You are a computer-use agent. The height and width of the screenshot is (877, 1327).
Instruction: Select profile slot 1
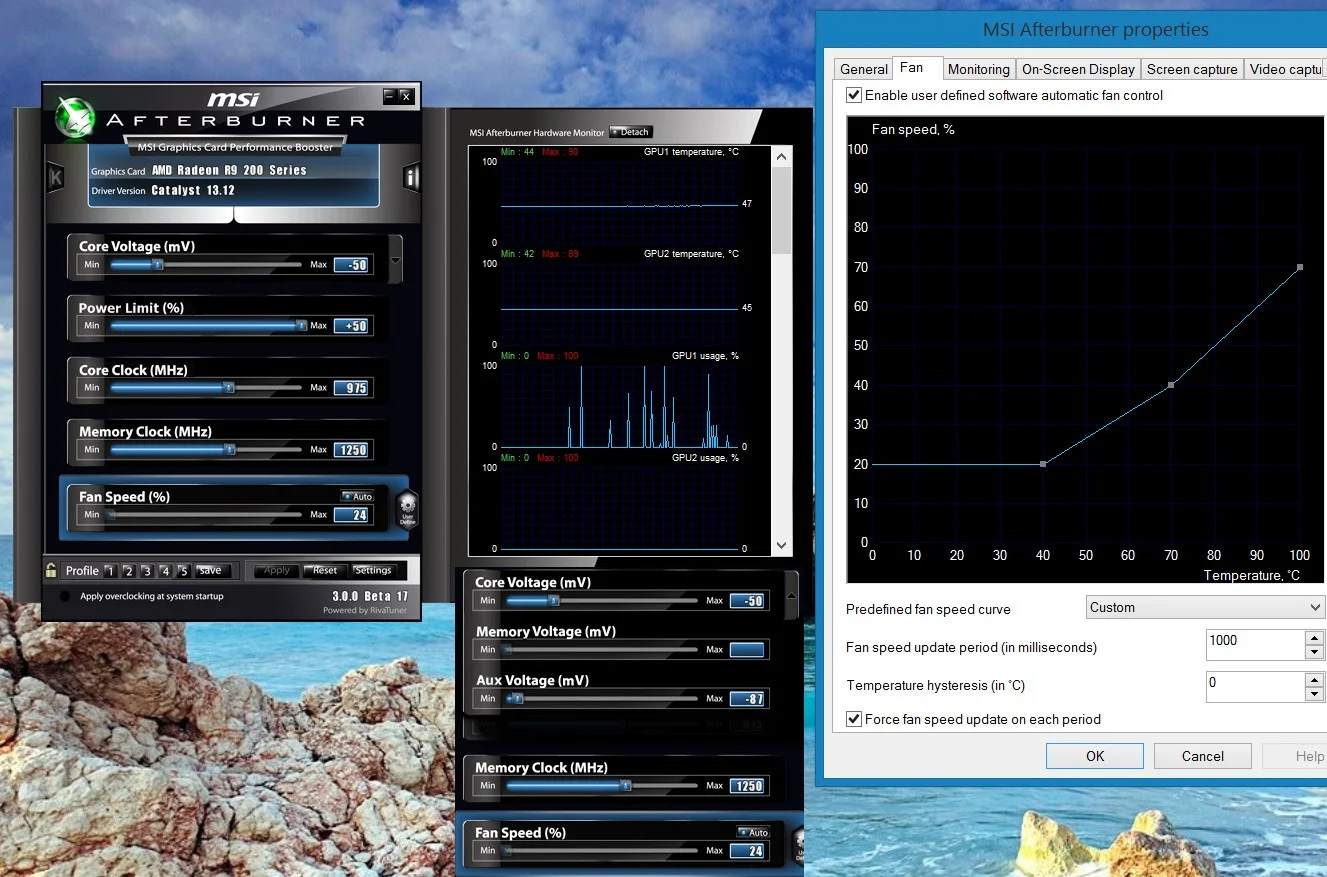point(110,571)
